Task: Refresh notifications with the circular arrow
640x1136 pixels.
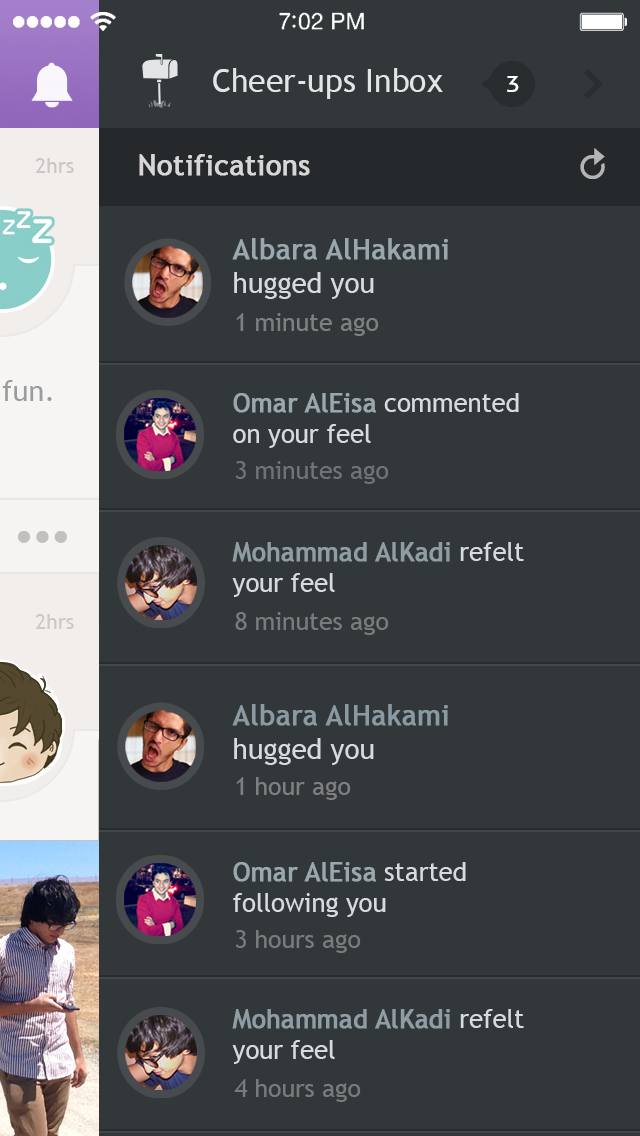Action: coord(592,165)
